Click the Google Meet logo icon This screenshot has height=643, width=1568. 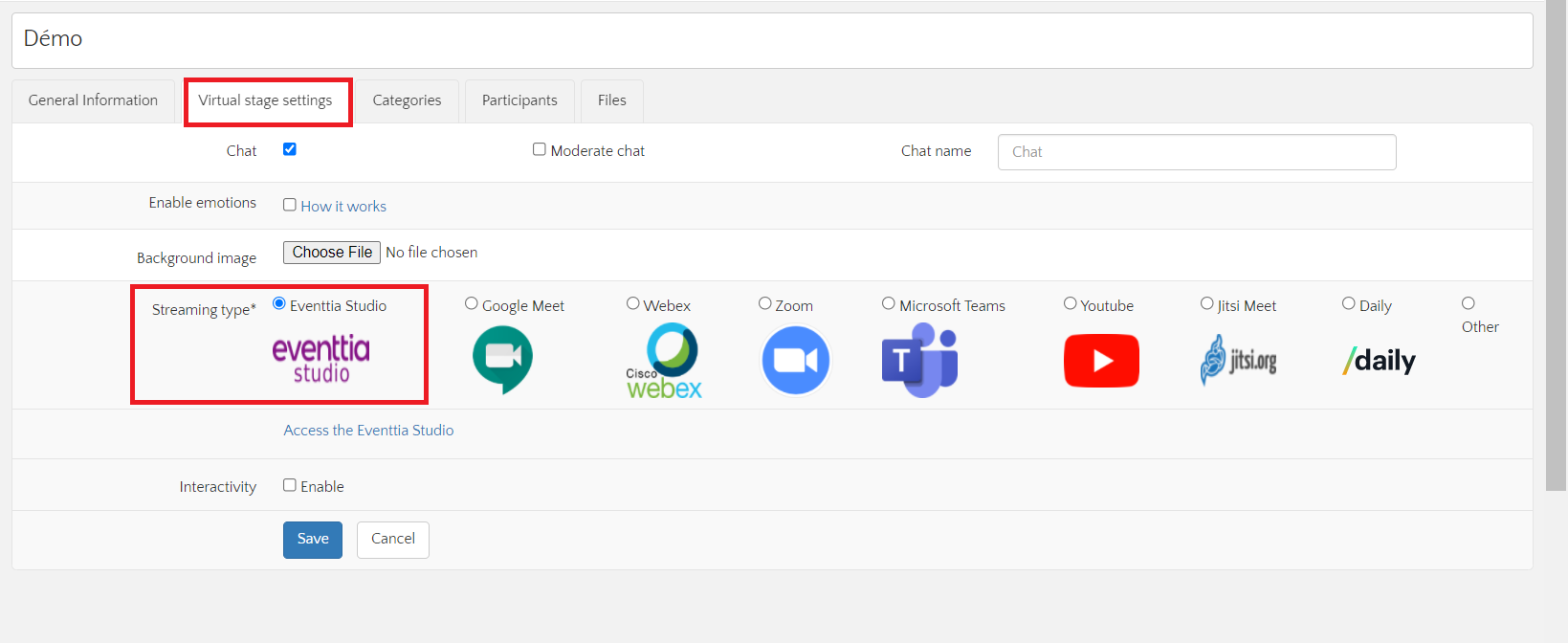[502, 360]
